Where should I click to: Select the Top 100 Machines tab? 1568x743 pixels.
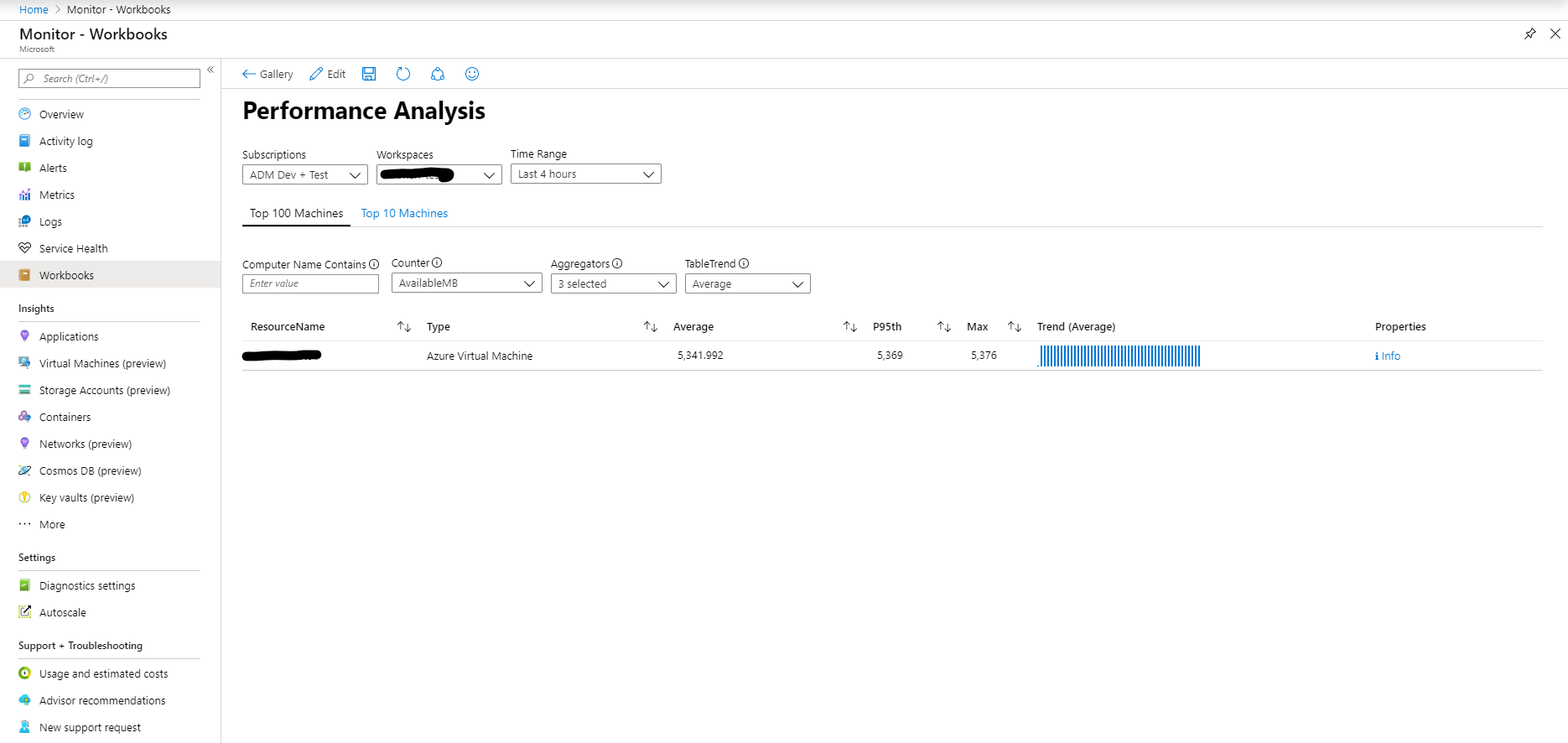point(296,213)
